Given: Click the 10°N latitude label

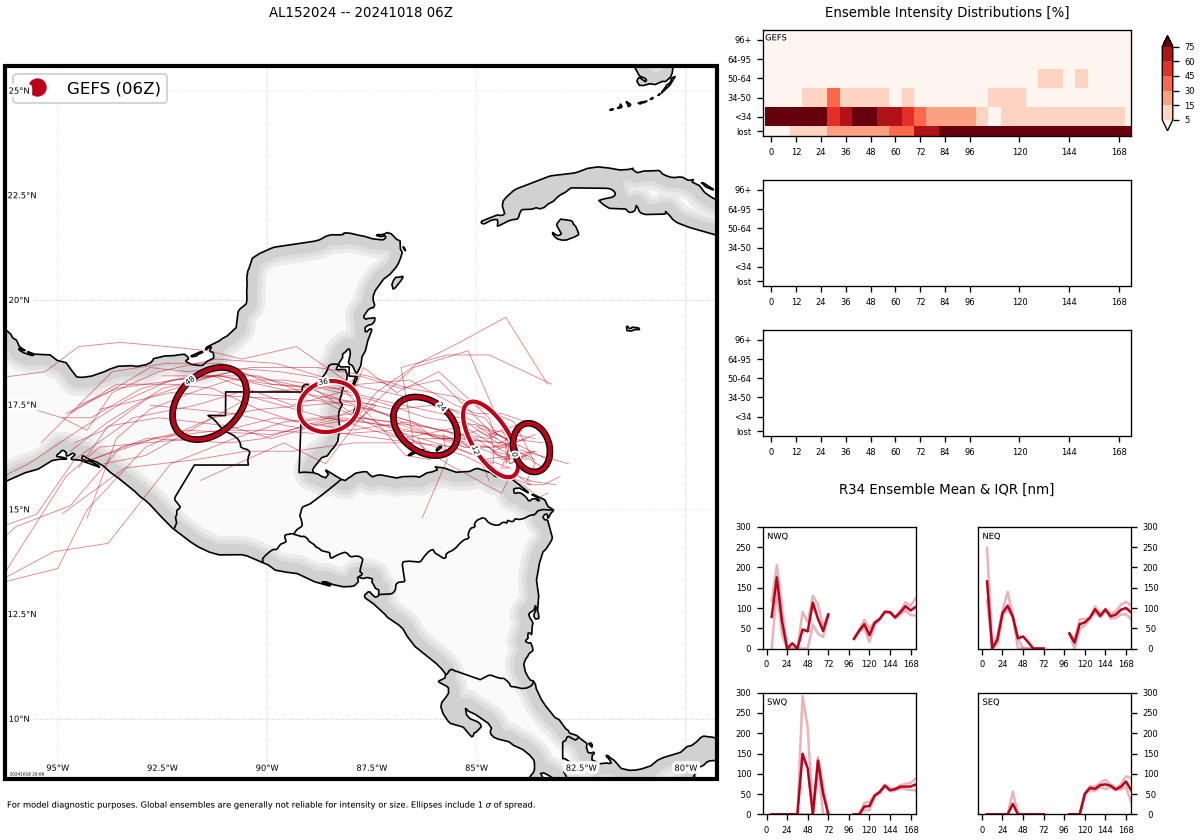Looking at the screenshot, I should [20, 719].
